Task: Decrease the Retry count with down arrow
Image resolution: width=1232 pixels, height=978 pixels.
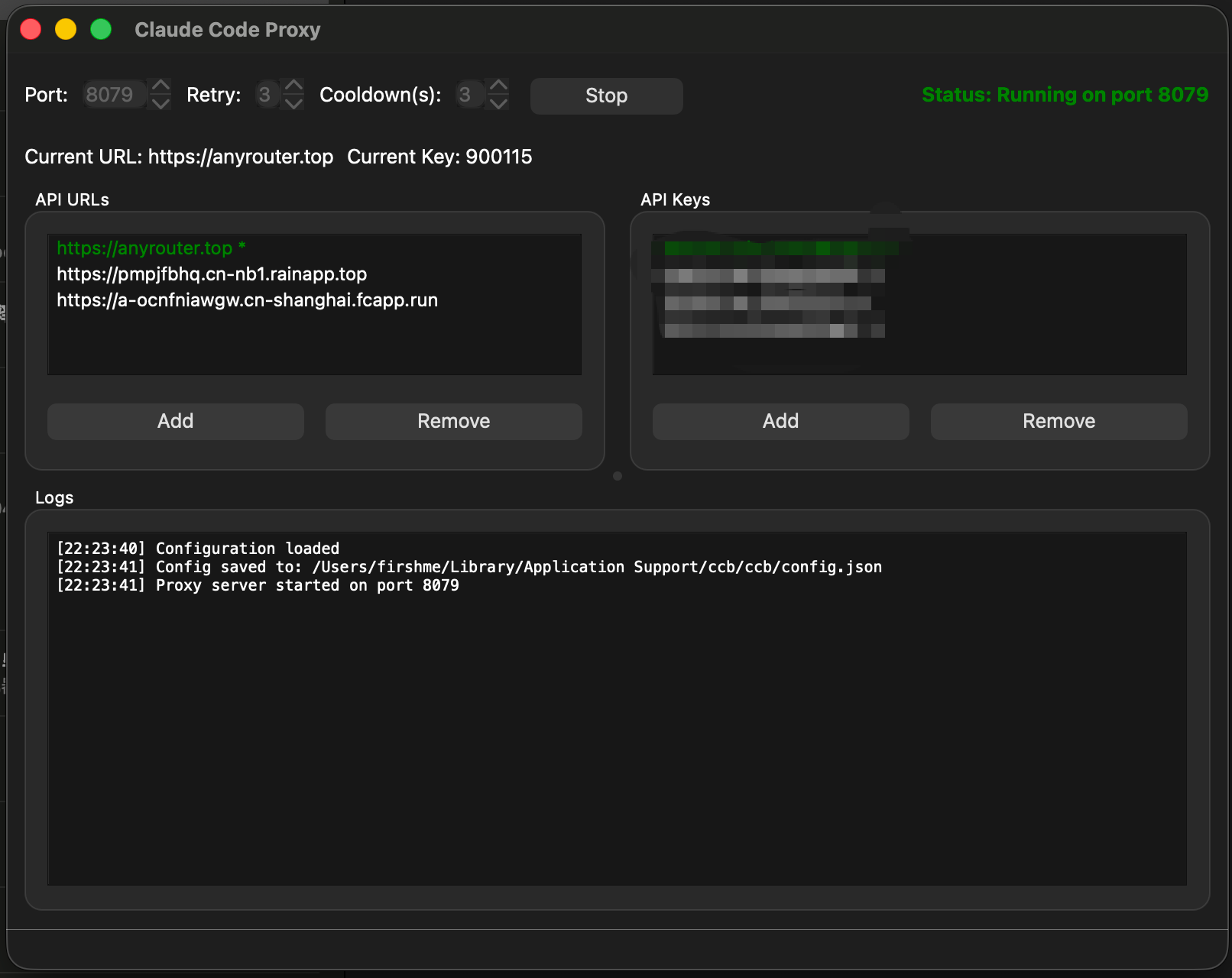Action: point(293,103)
